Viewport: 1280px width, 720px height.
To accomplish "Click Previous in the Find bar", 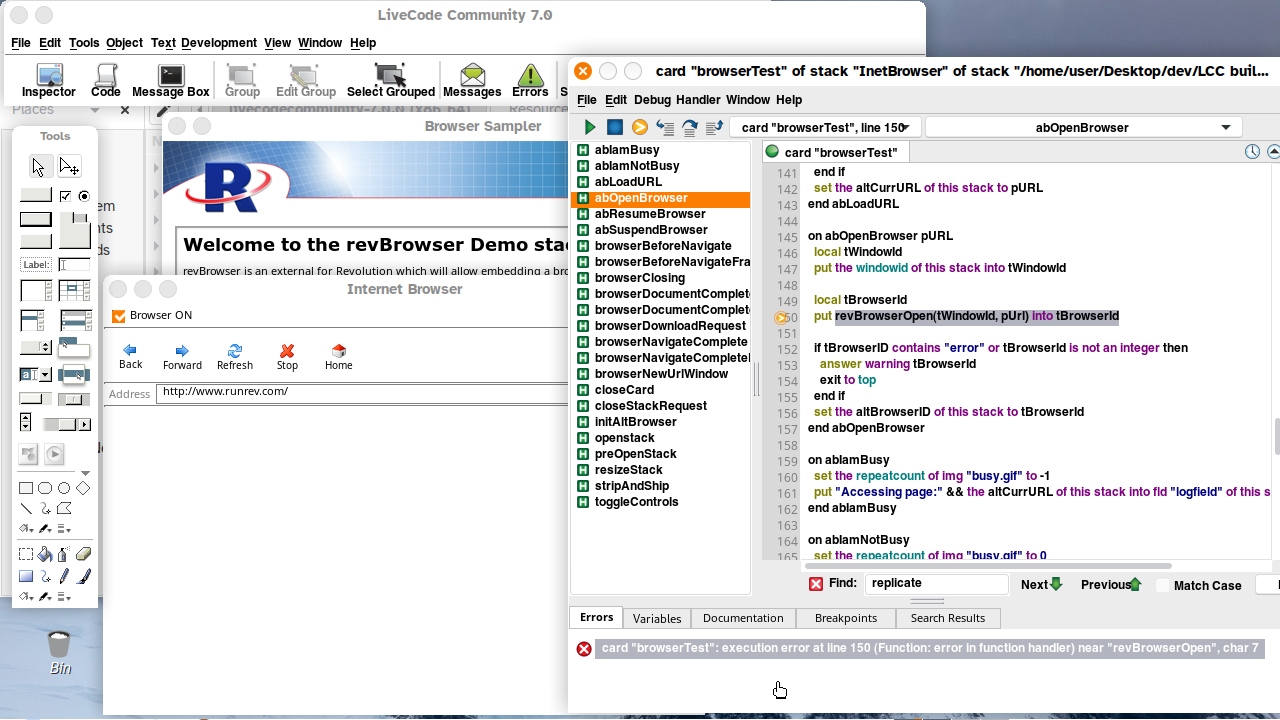I will click(1111, 585).
